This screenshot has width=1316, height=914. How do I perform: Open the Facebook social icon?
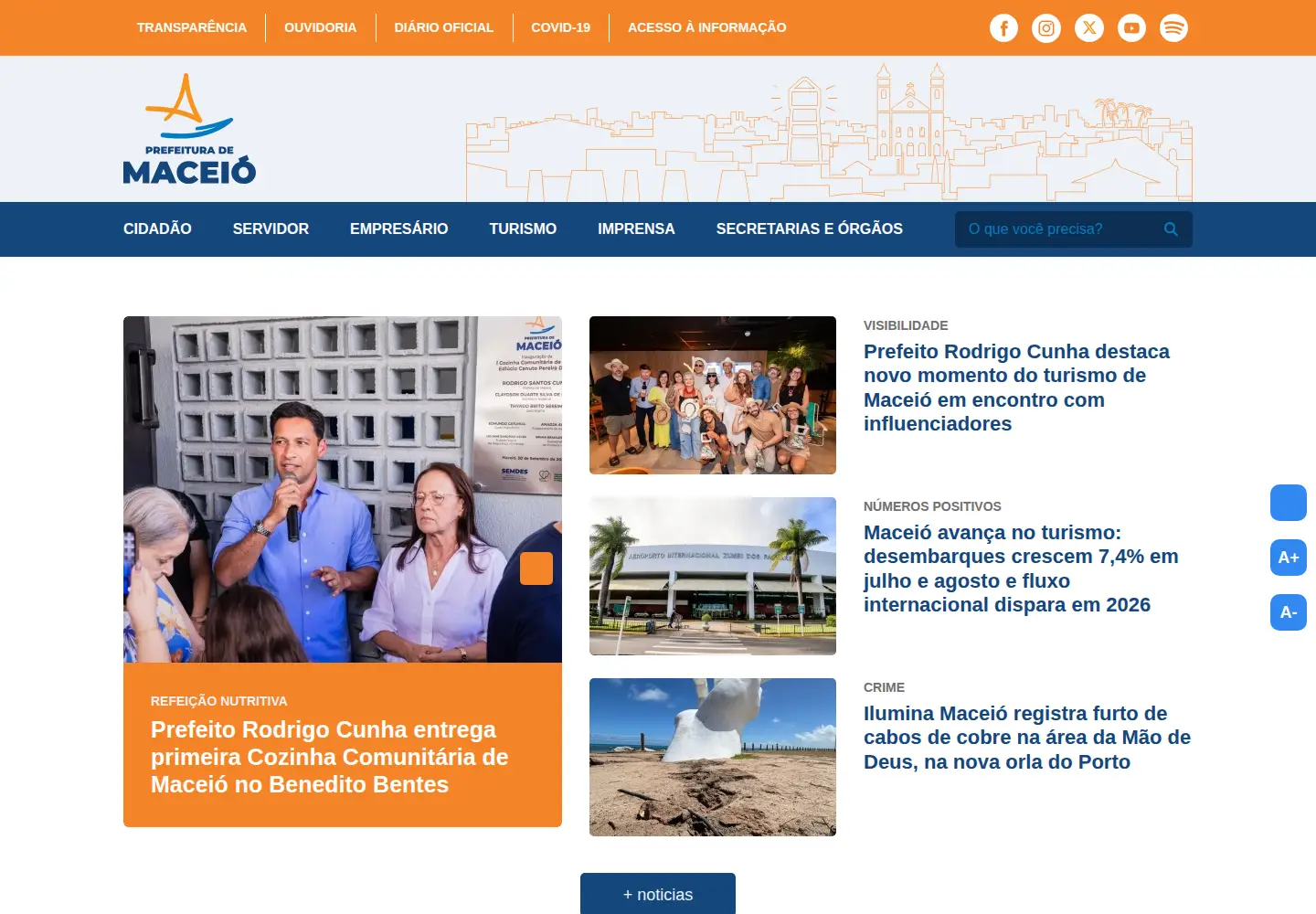tap(1003, 27)
